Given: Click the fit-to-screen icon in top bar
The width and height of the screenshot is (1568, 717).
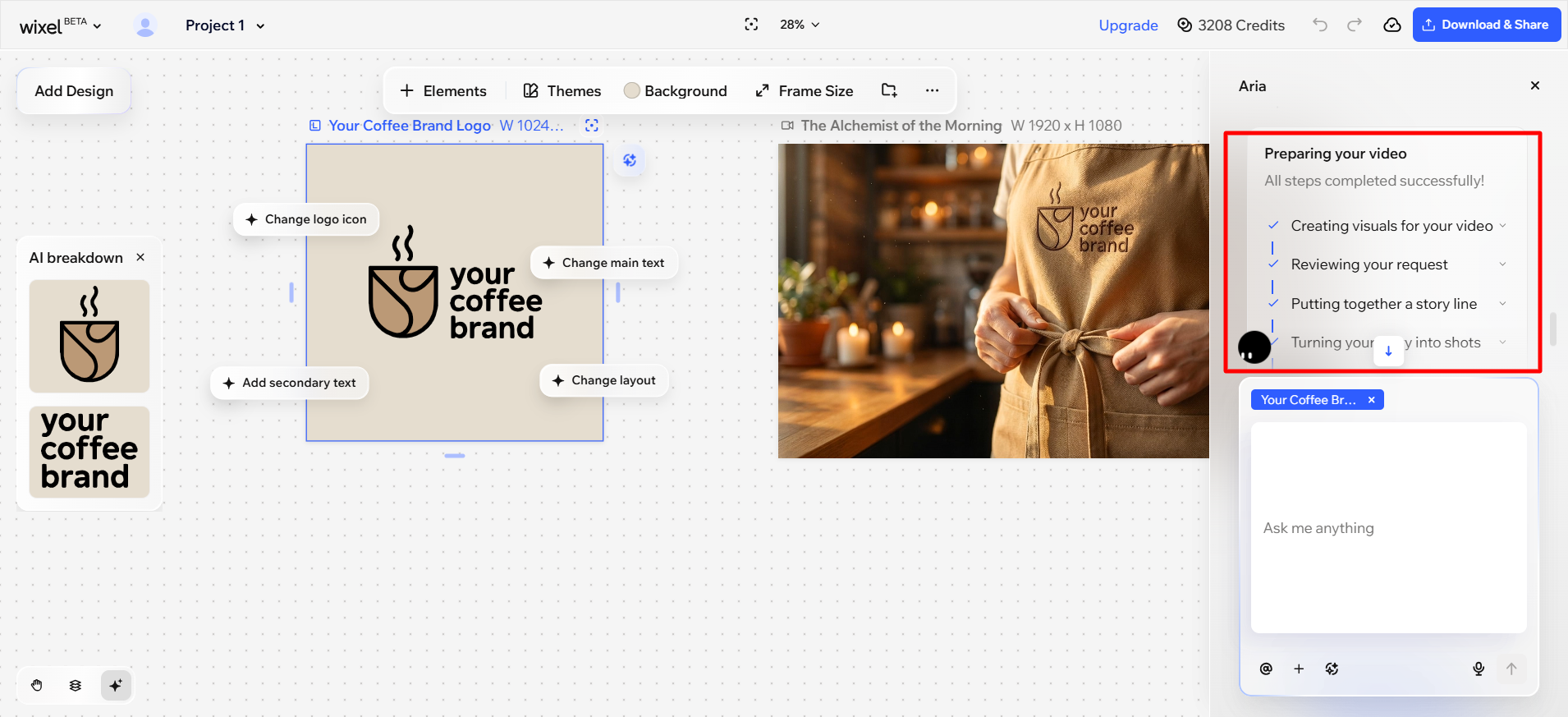Looking at the screenshot, I should [x=751, y=25].
